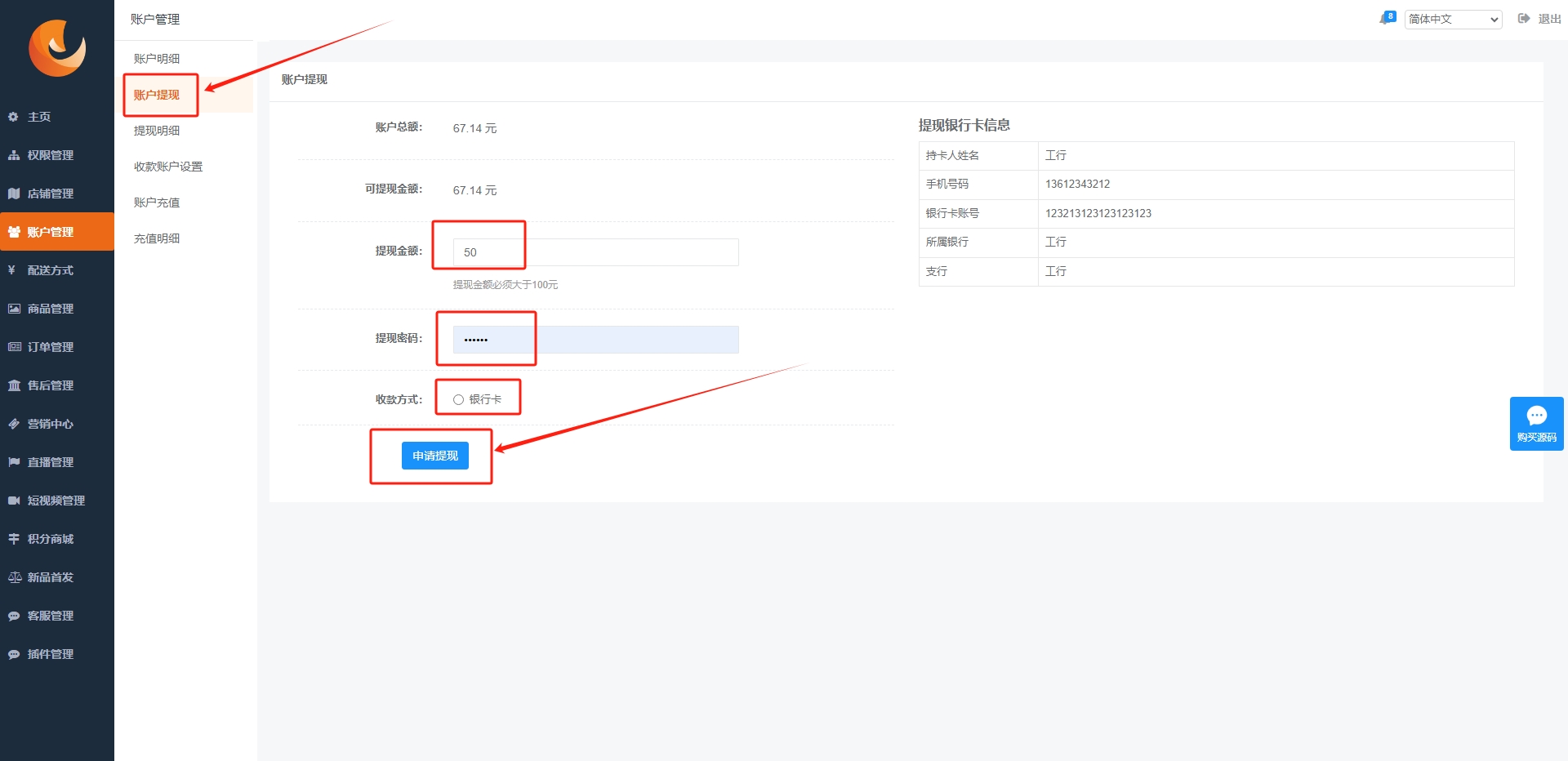Click the flag icon beside 直播管理

(14, 462)
